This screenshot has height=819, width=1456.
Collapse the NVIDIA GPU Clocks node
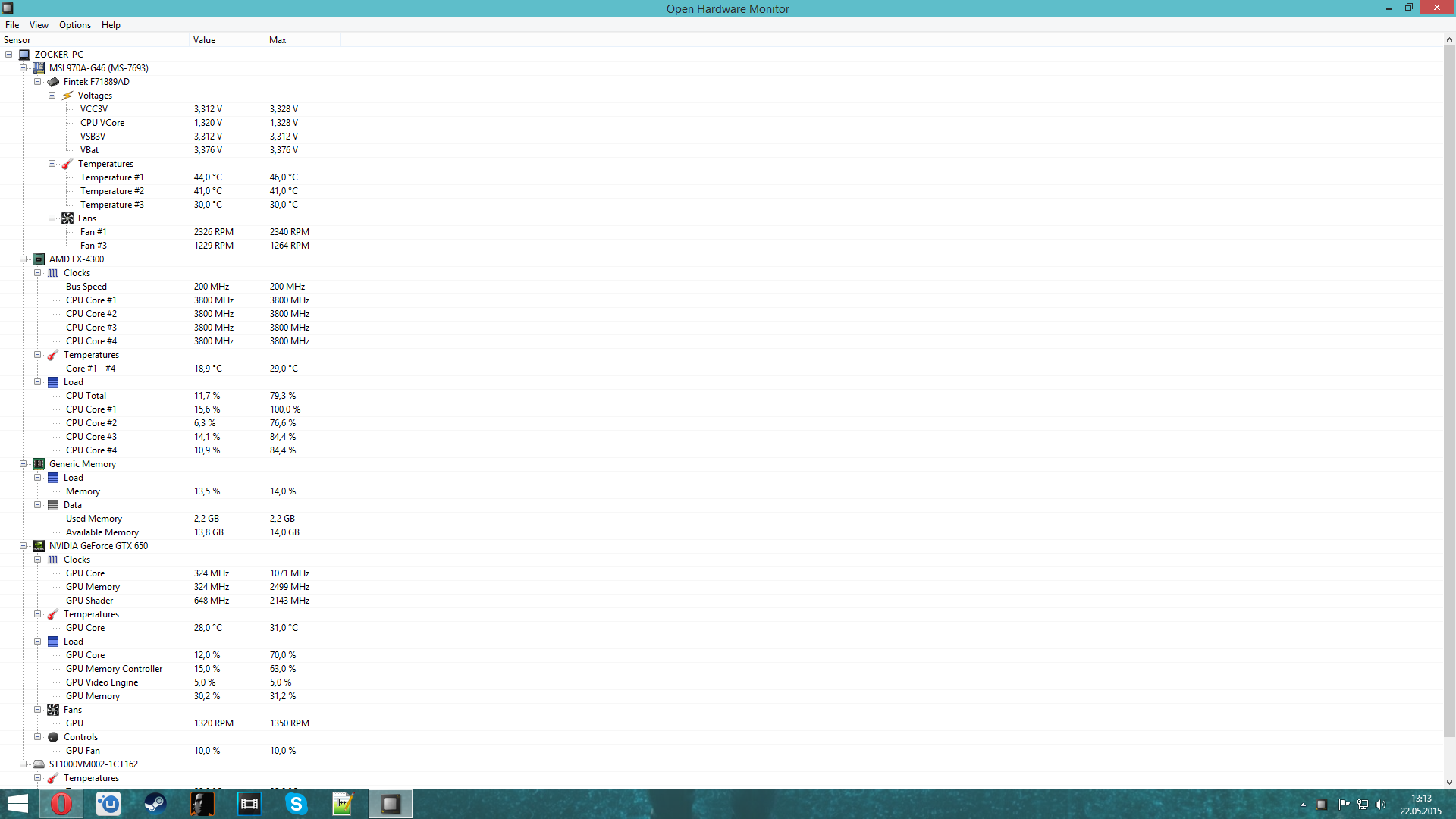[38, 560]
